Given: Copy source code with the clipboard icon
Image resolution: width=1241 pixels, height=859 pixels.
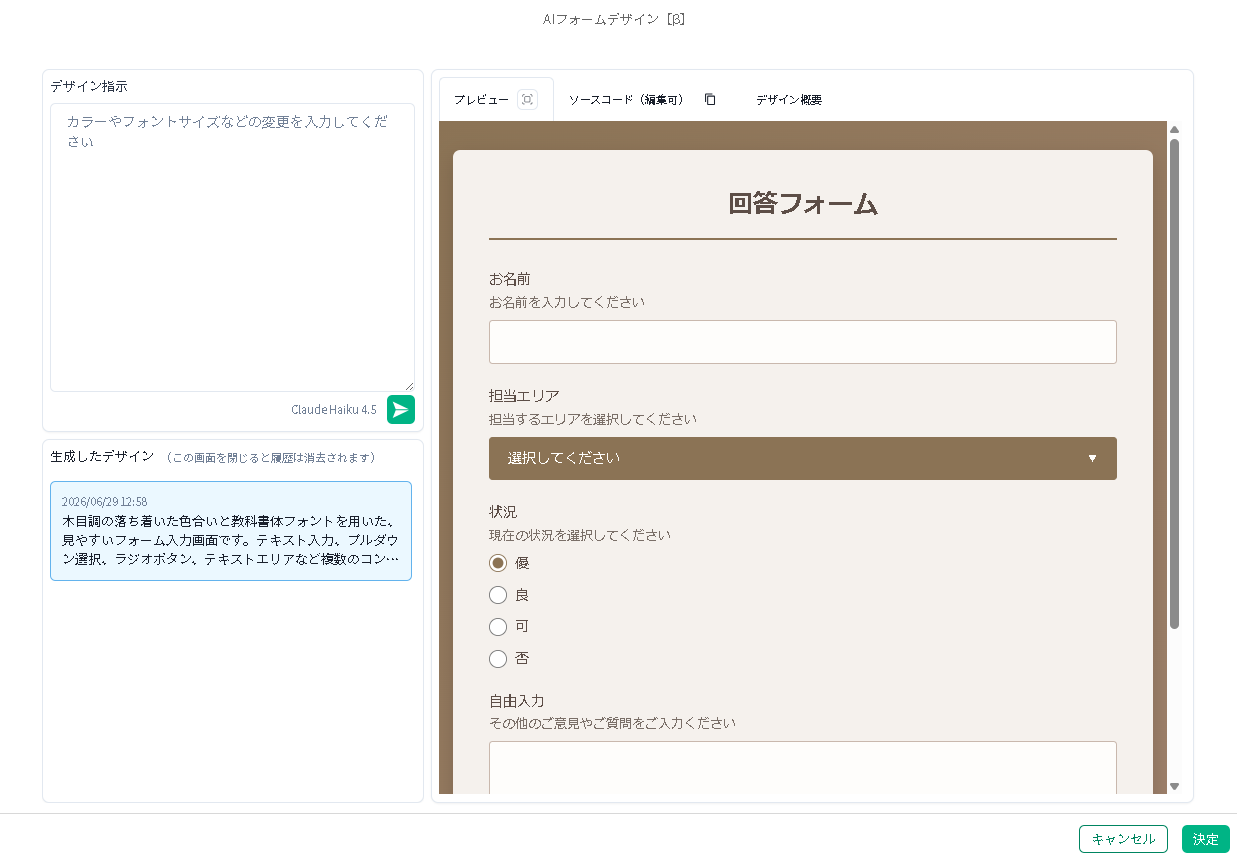Looking at the screenshot, I should [x=710, y=100].
